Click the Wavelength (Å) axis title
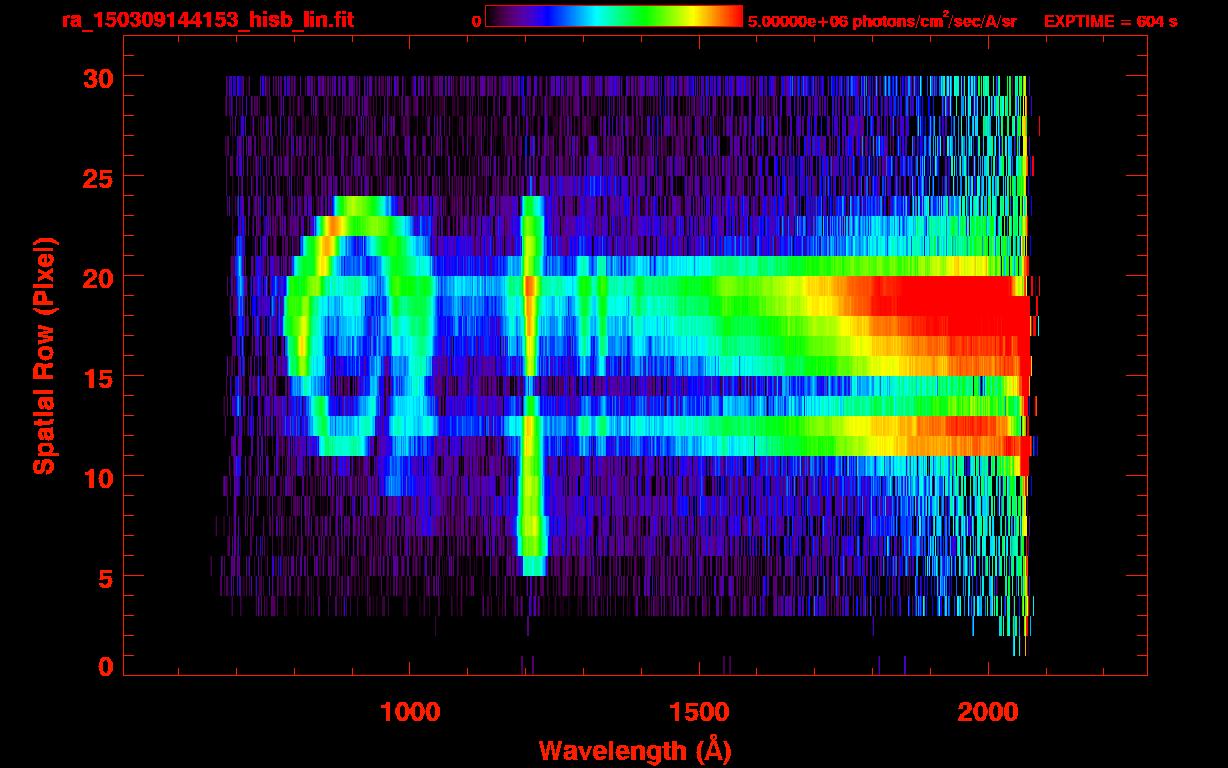 635,750
